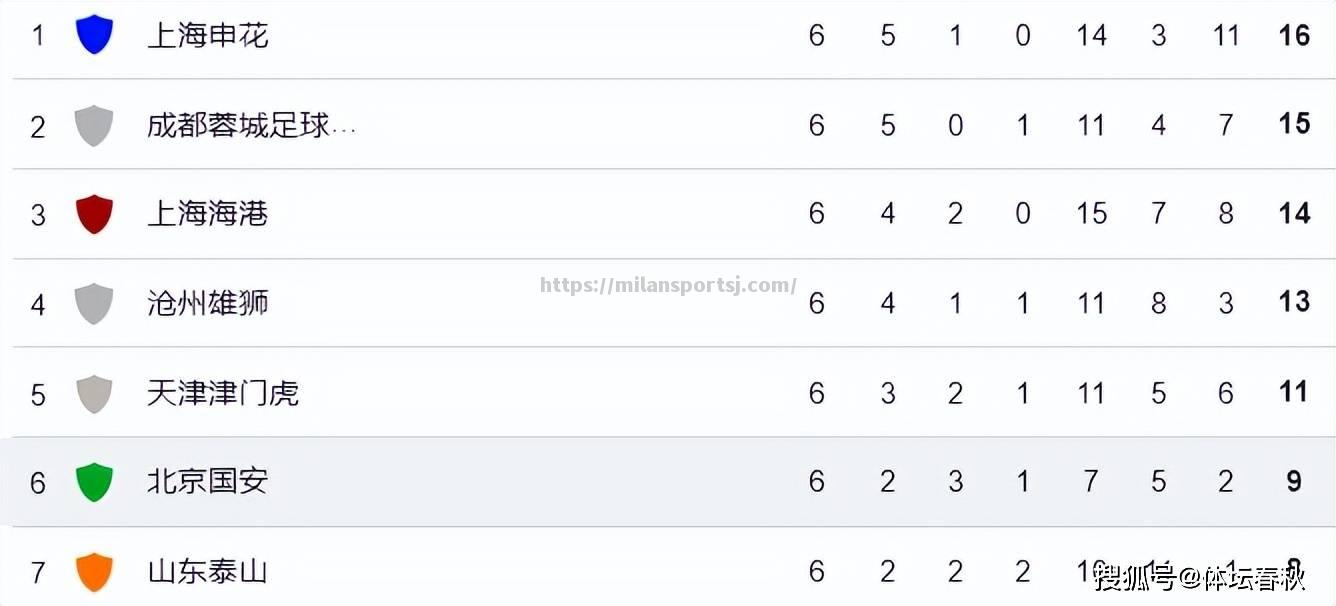Click the milansportsj.com watermark URL

668,286
